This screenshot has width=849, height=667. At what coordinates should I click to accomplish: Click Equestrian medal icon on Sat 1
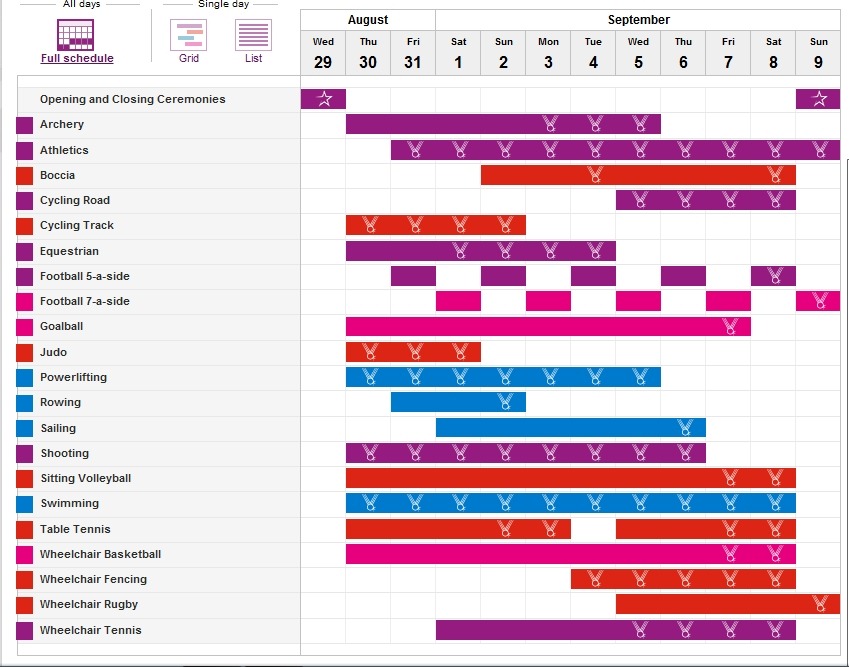(460, 251)
